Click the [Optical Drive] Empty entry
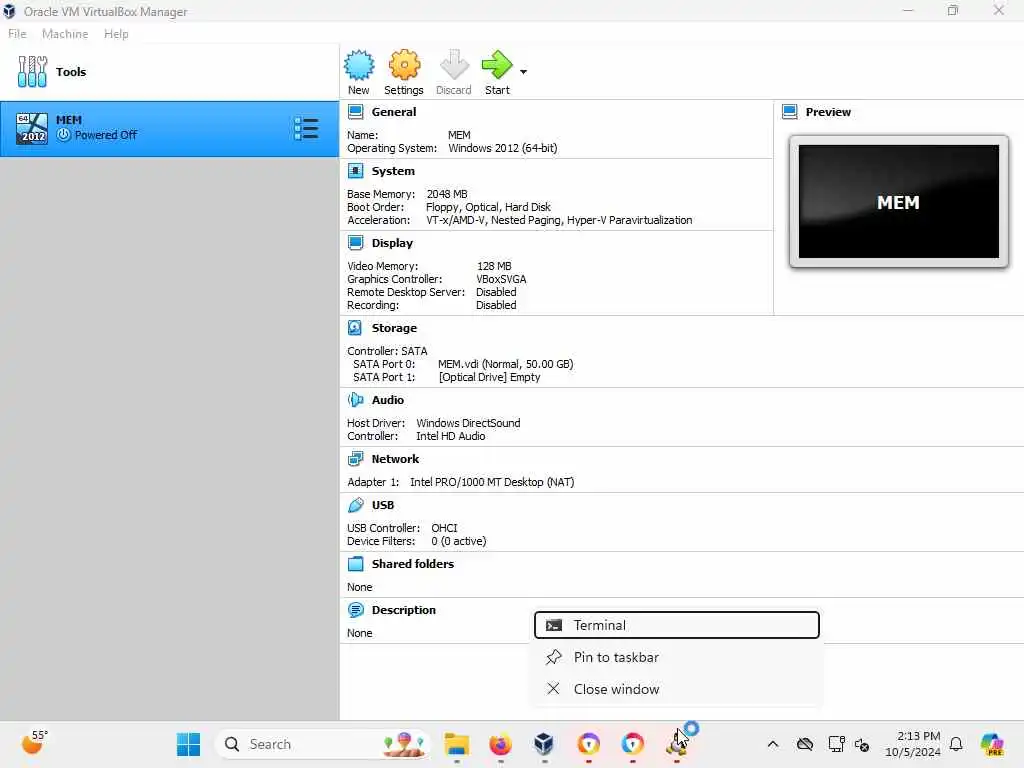Screen dimensions: 1024x768 coord(490,377)
